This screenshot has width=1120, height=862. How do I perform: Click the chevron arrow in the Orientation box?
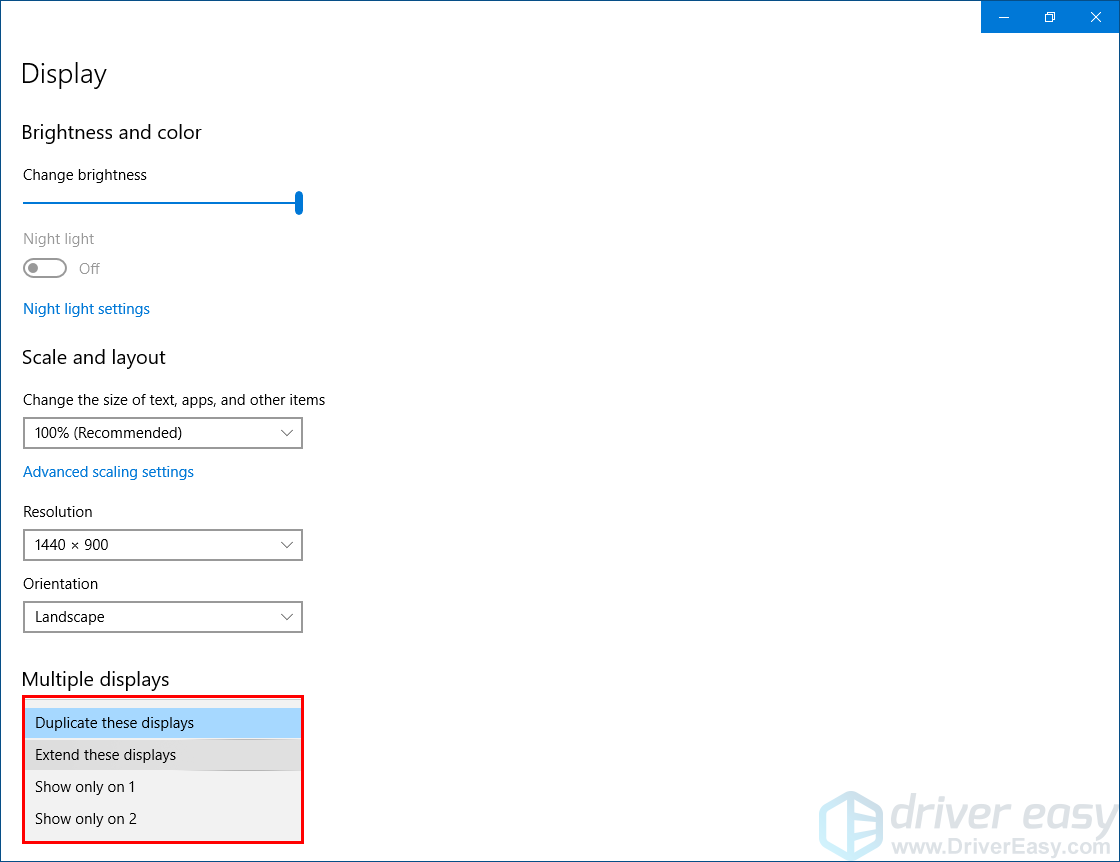(x=287, y=617)
